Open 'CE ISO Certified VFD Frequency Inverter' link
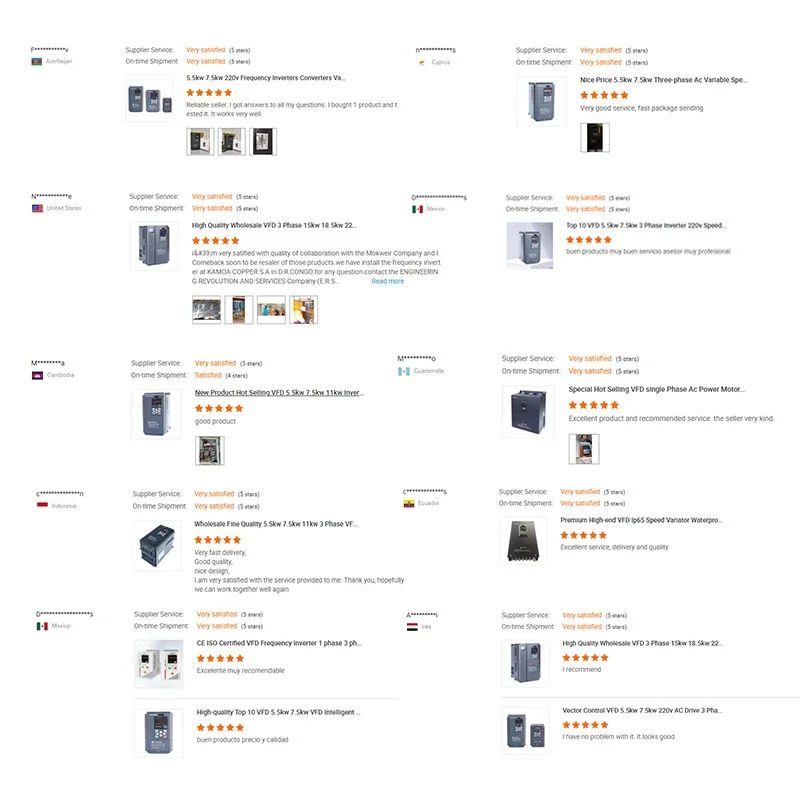Viewport: 800px width, 800px height. [x=278, y=643]
